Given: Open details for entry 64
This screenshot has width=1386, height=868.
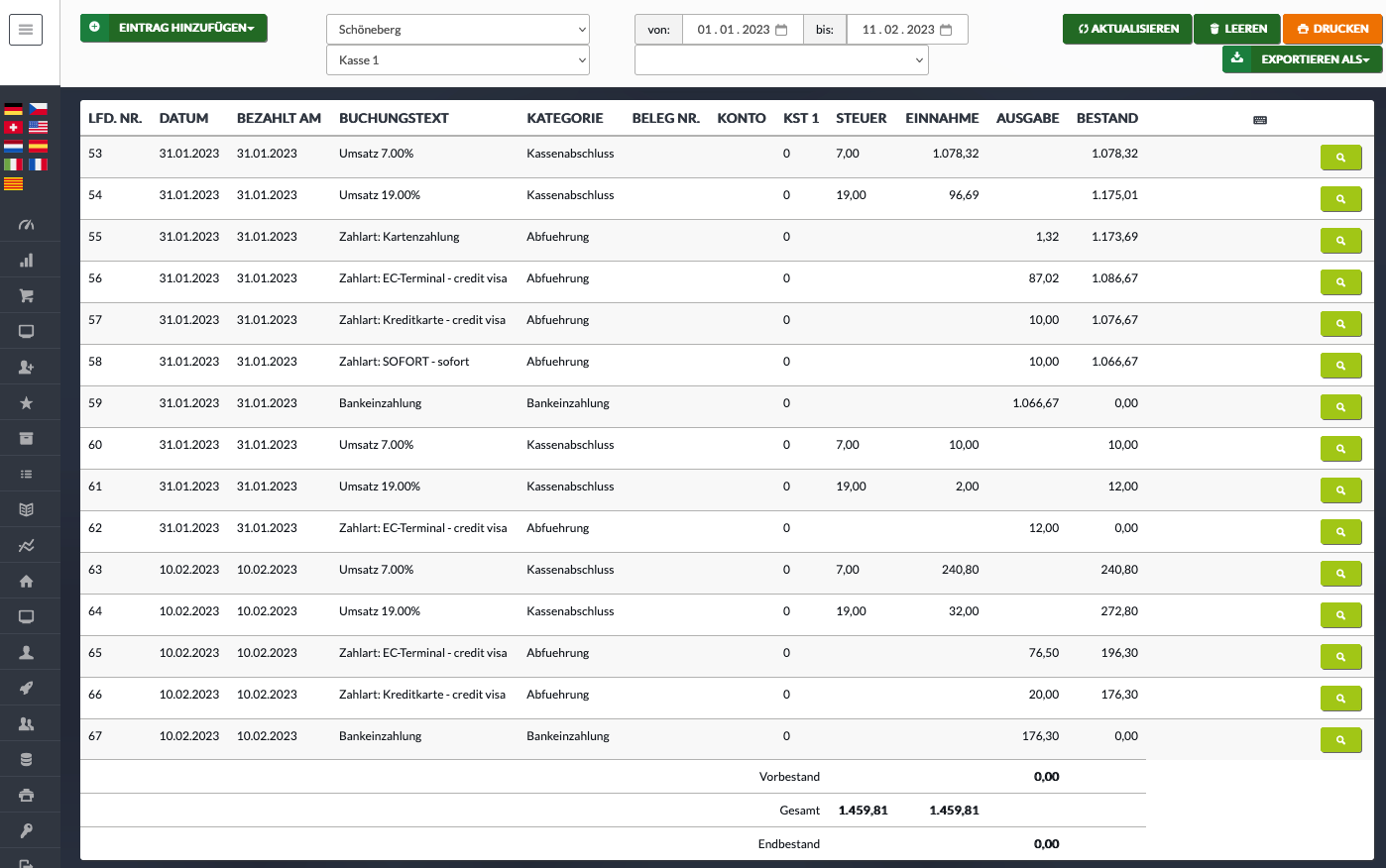Looking at the screenshot, I should (x=1340, y=615).
